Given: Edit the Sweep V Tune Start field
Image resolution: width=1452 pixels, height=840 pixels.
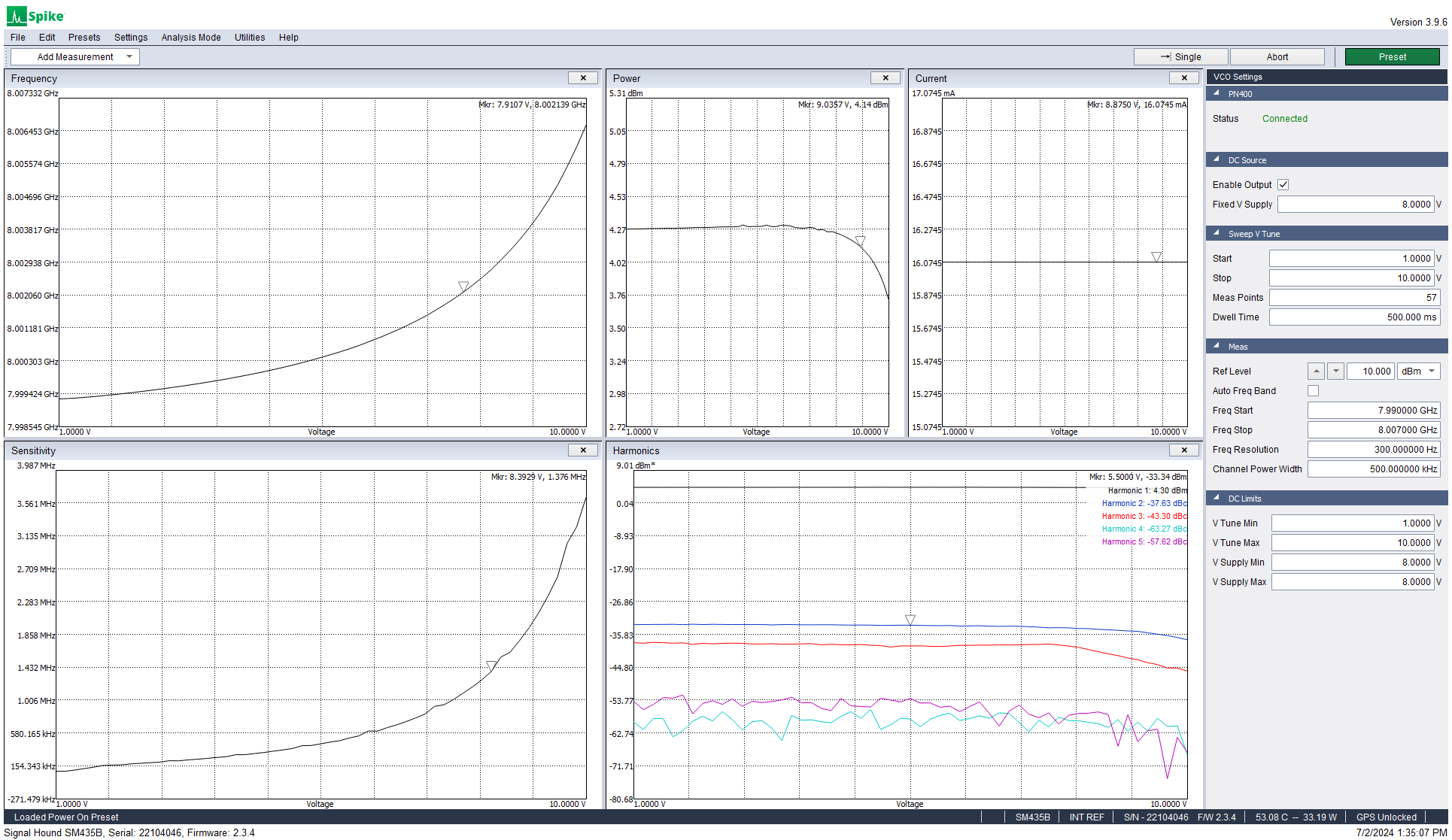Looking at the screenshot, I should (x=1352, y=259).
